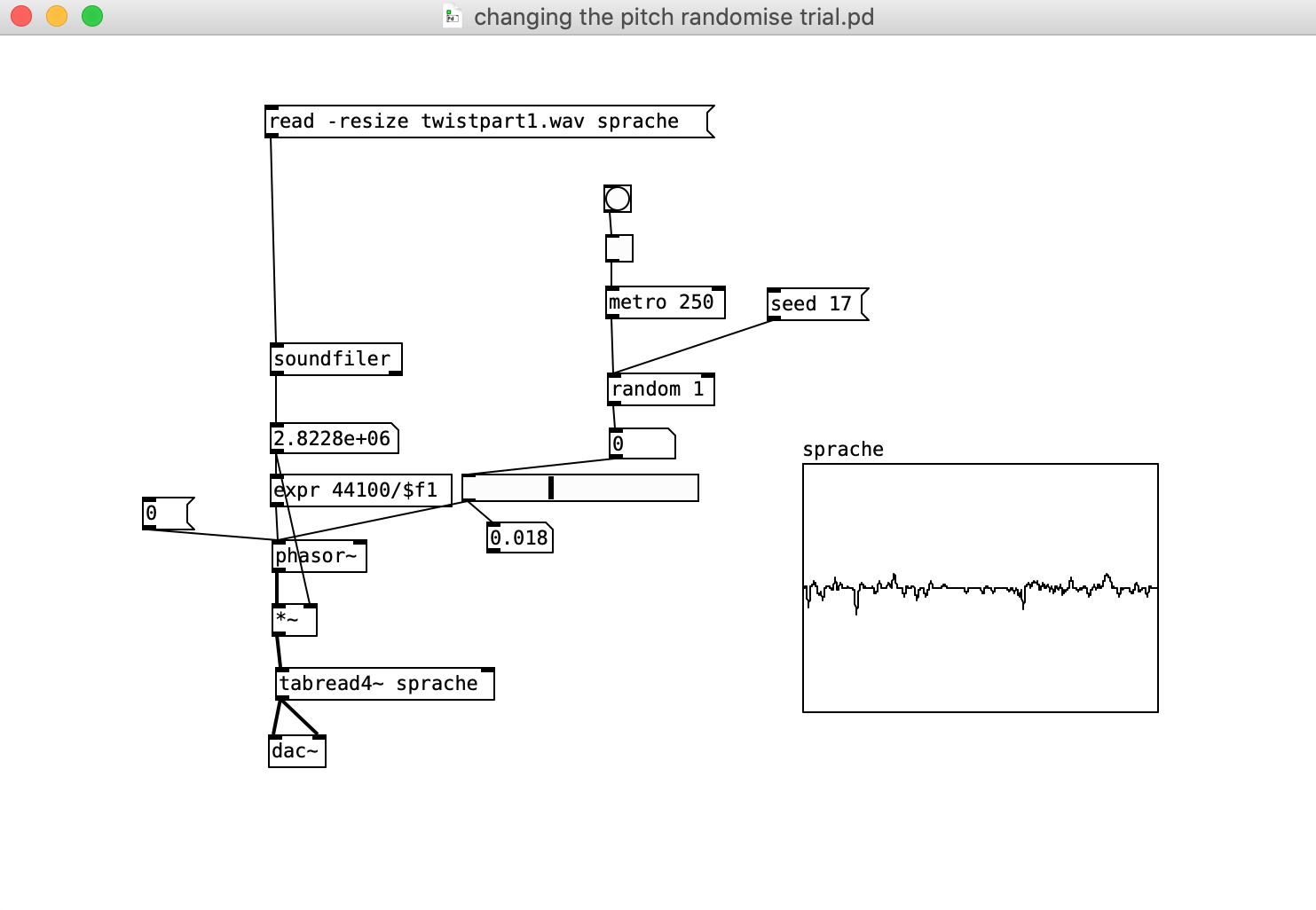Click the Pd document icon in title bar

click(x=453, y=17)
